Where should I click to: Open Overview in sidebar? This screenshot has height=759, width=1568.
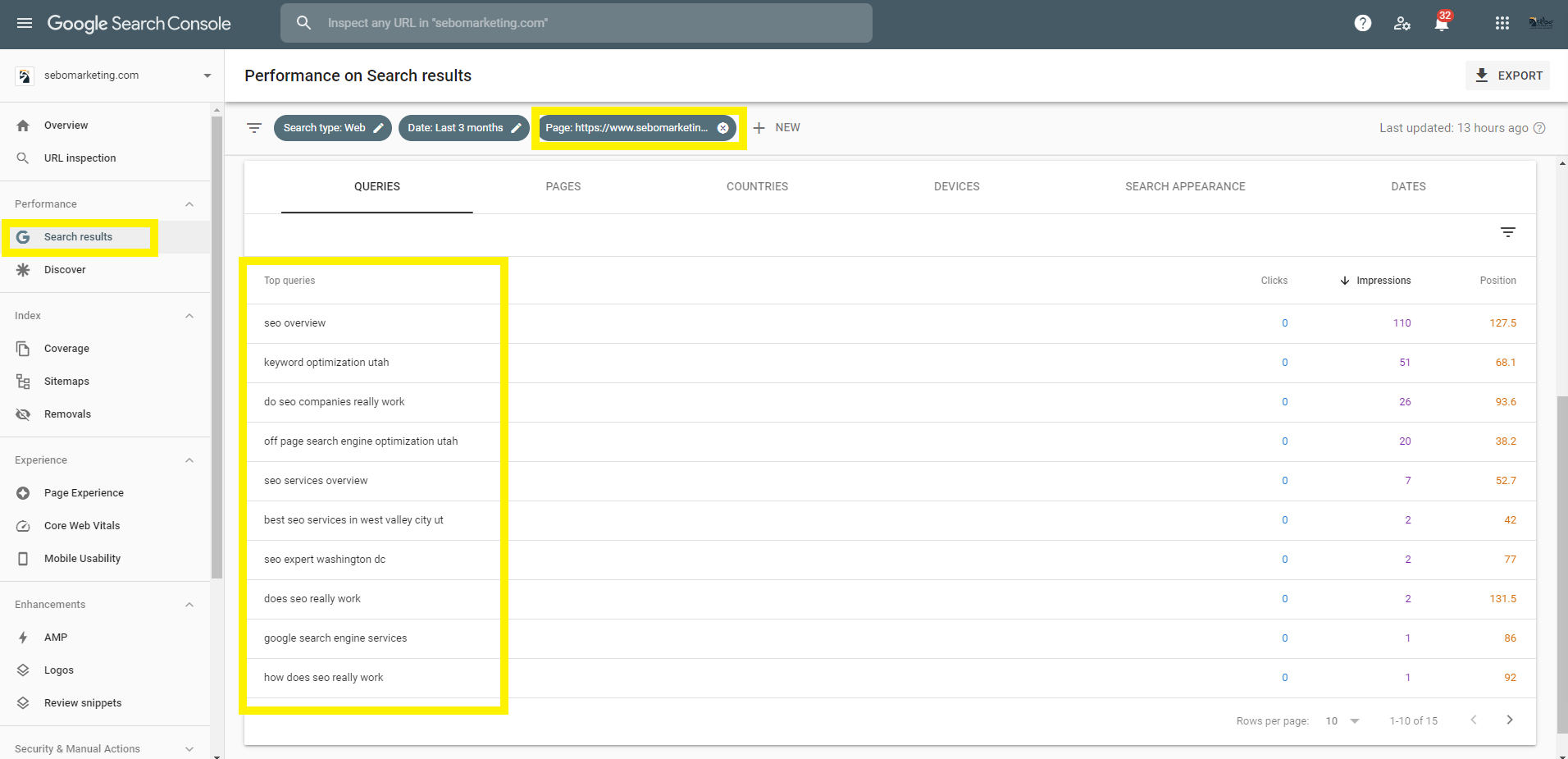[x=105, y=126]
